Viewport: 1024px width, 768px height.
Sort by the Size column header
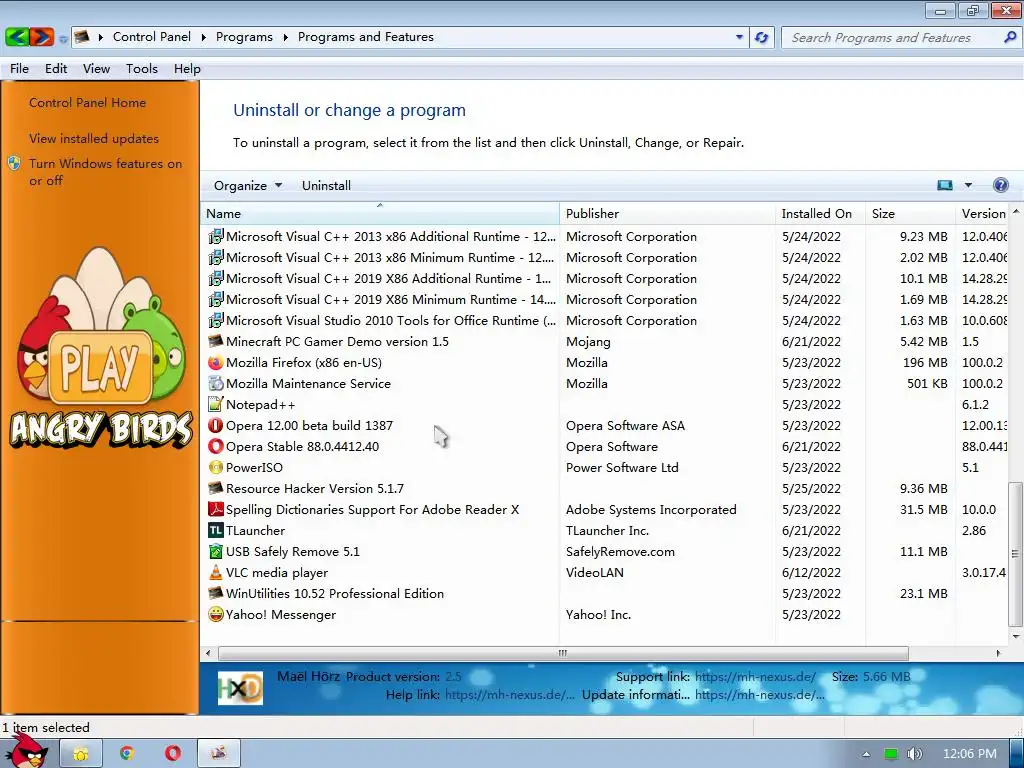click(x=910, y=214)
